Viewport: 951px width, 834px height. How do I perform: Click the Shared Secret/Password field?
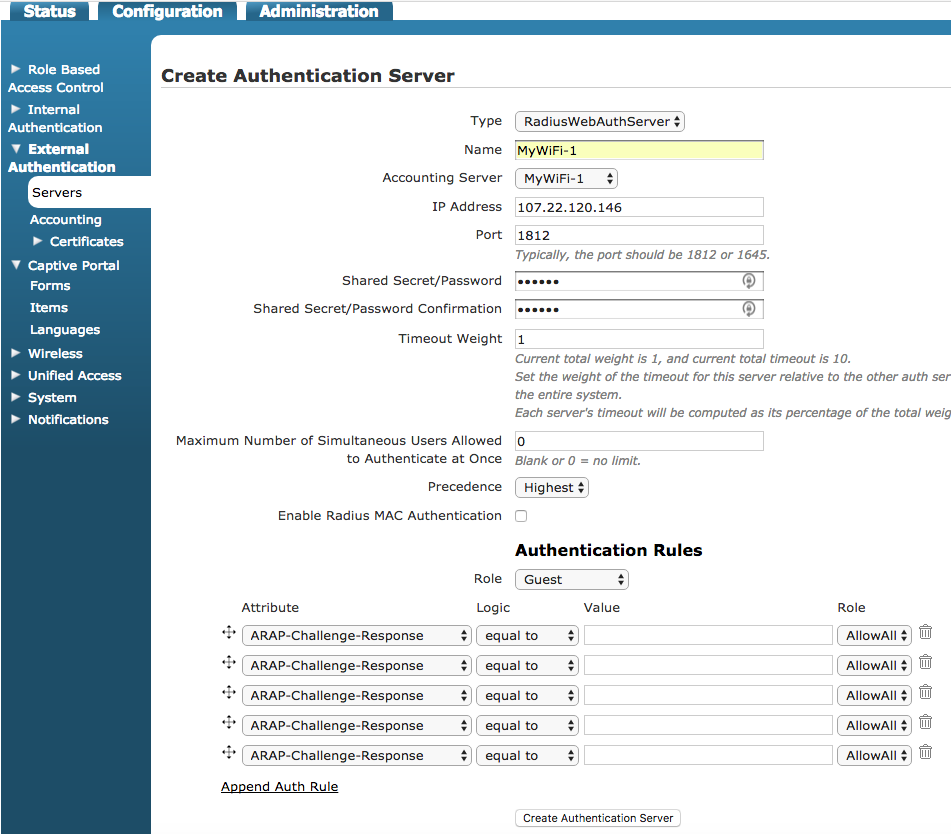coord(639,281)
